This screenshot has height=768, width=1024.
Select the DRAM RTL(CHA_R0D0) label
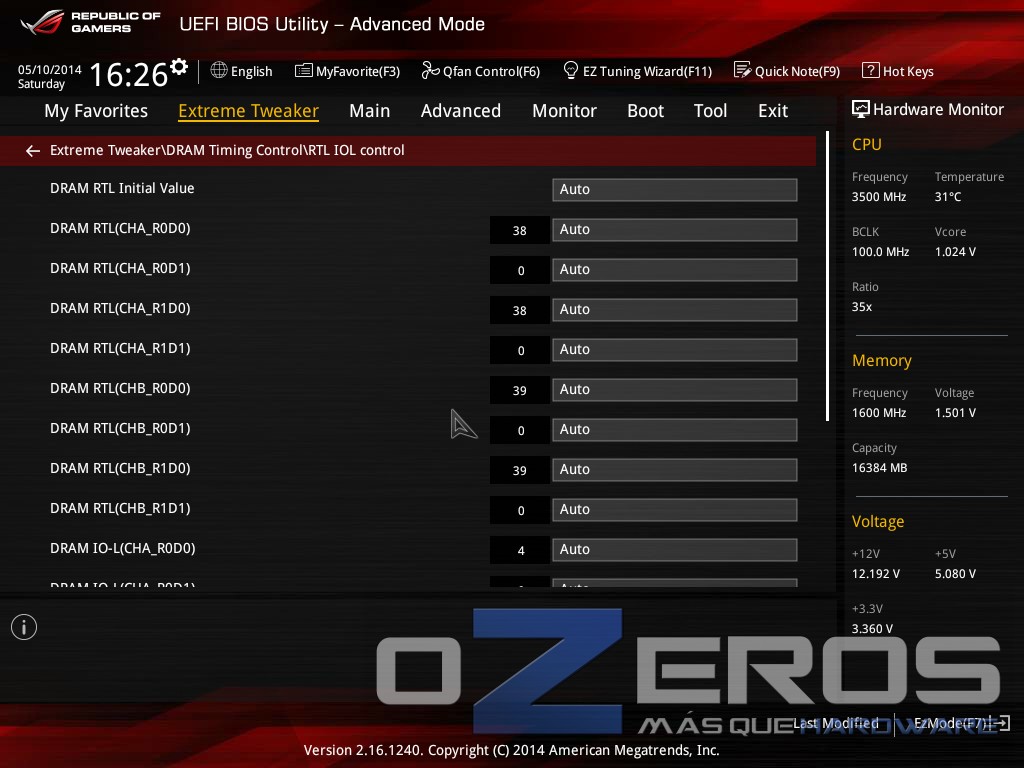(x=120, y=229)
